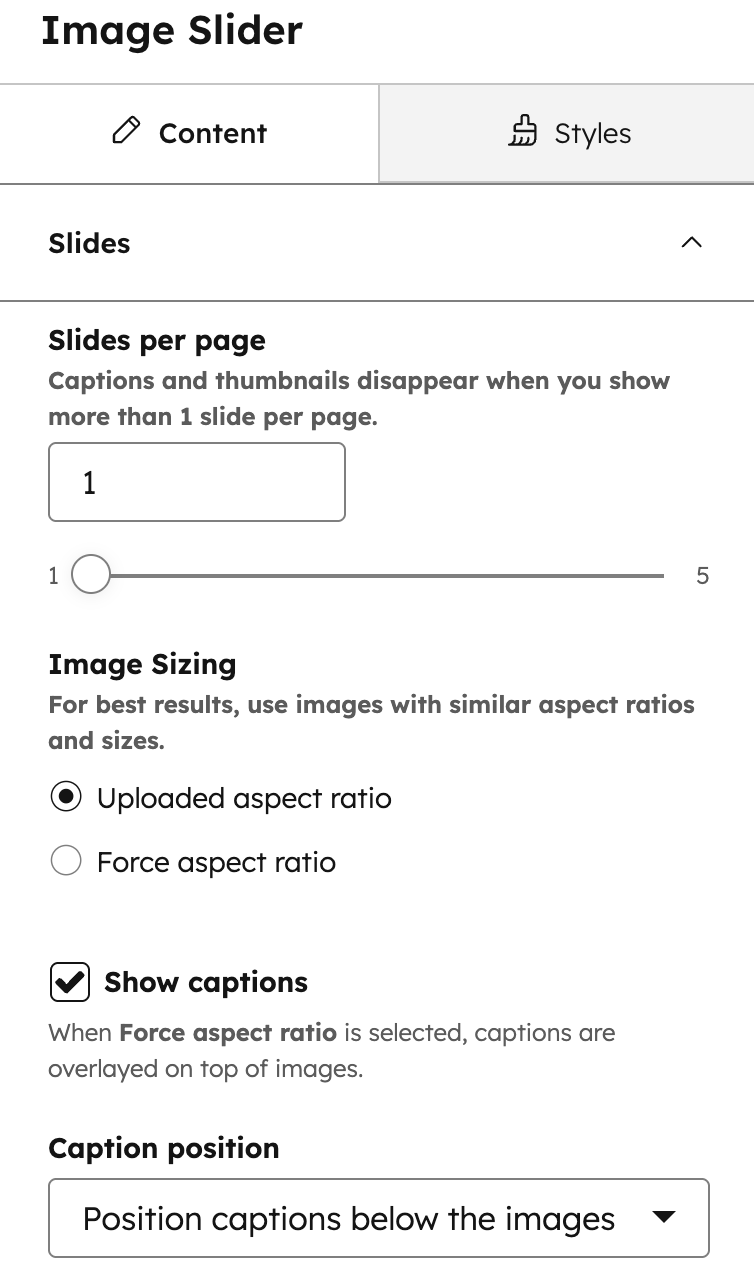Click the Image Sizing heading text
754x1284 pixels.
pyautogui.click(x=142, y=664)
